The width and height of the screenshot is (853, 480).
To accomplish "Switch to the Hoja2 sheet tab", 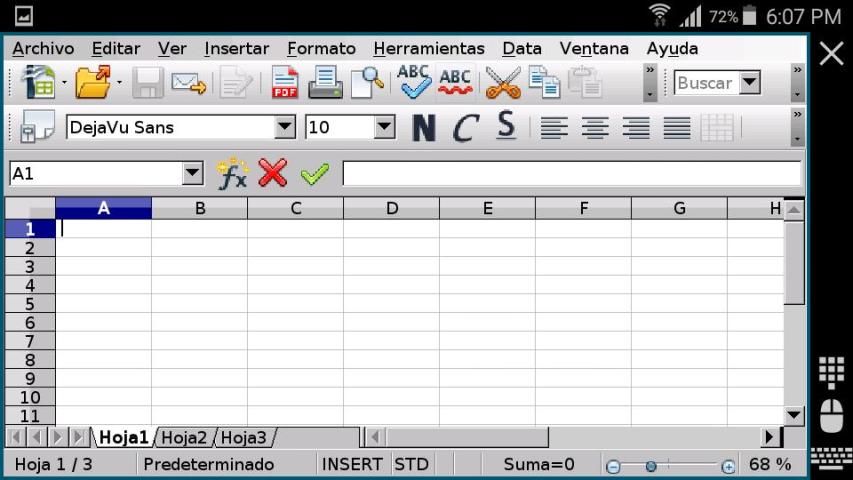I will pyautogui.click(x=184, y=437).
